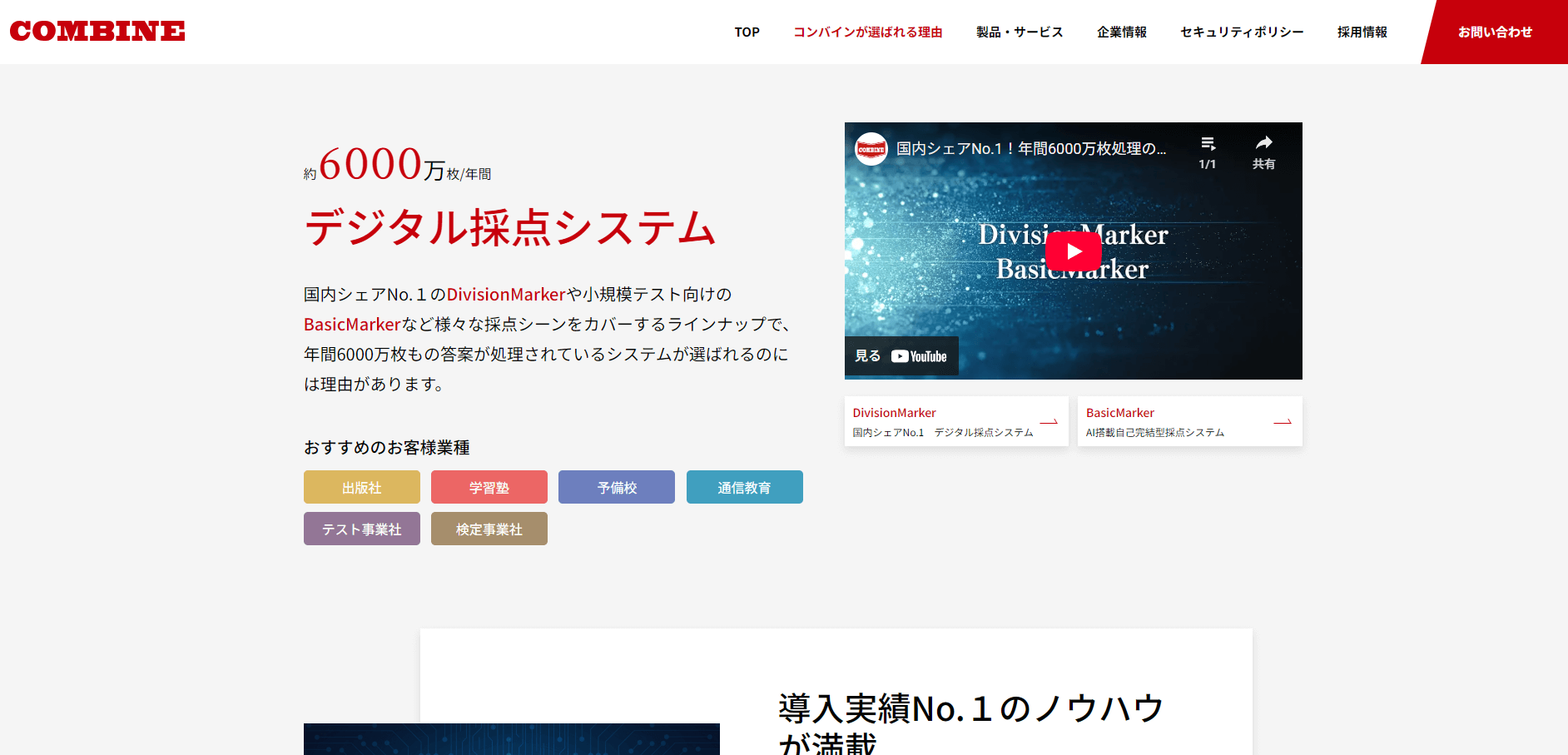Click the DivisionMarker inline text link
Screen dimensions: 1568x755
(506, 295)
